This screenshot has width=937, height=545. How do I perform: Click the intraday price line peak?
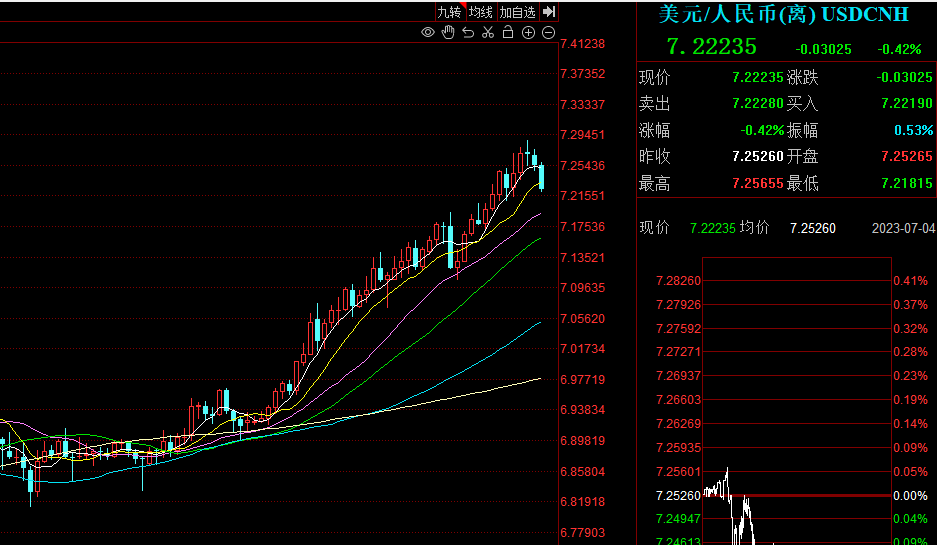tap(727, 469)
